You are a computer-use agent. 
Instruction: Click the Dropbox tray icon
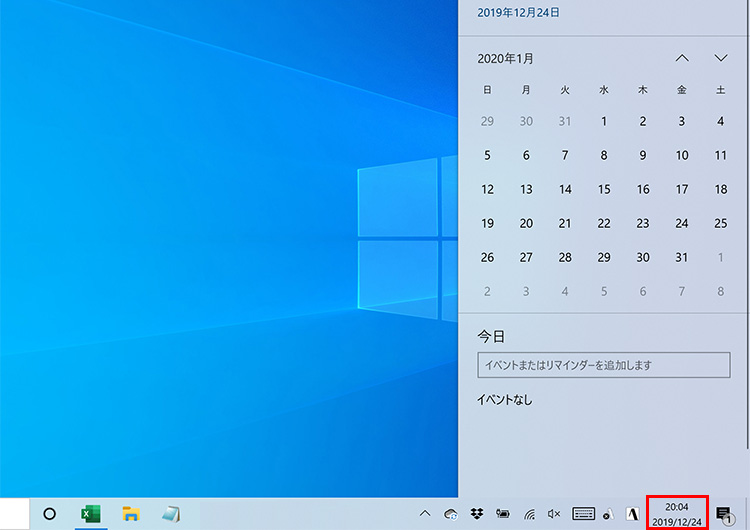pos(476,514)
